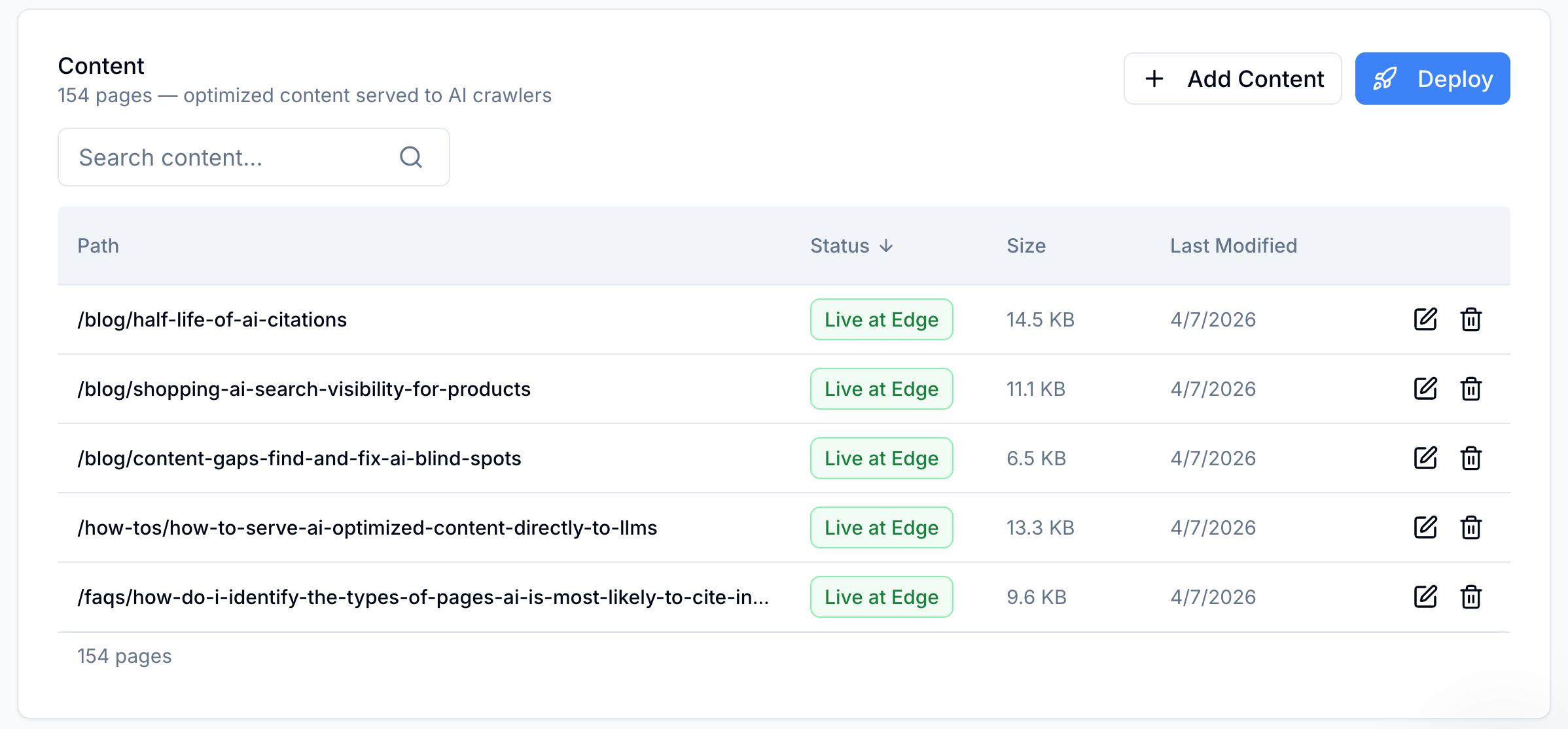1568x729 pixels.
Task: Click Live at Edge badge for faqs row
Action: point(882,597)
